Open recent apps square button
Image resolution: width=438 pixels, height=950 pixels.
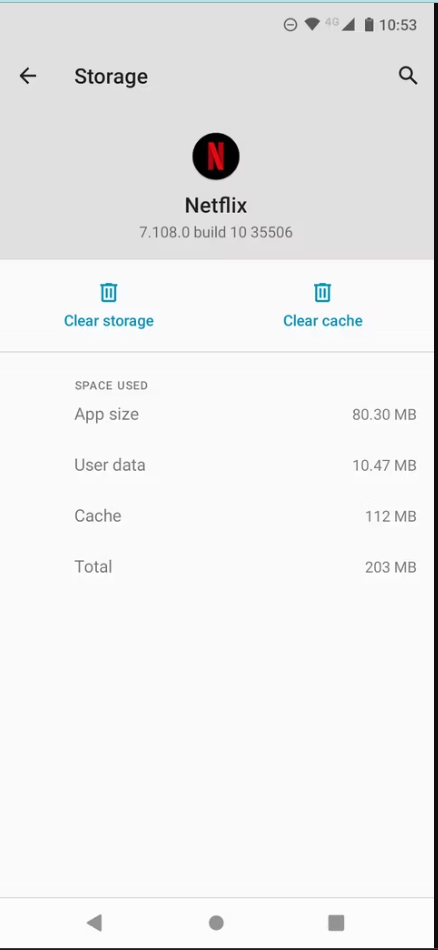[x=336, y=923]
